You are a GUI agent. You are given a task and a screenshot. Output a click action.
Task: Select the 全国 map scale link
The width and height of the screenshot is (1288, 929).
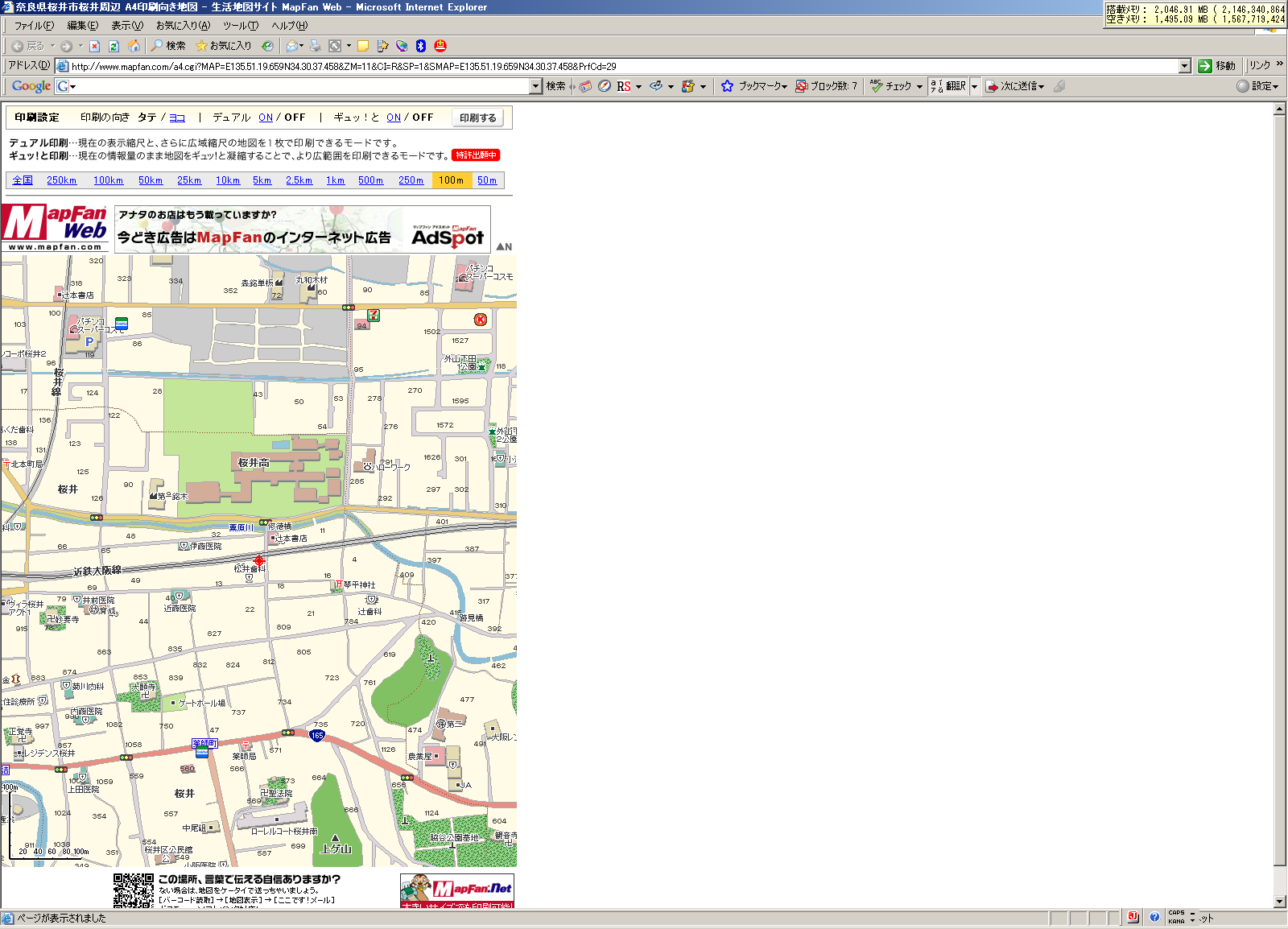(x=23, y=180)
